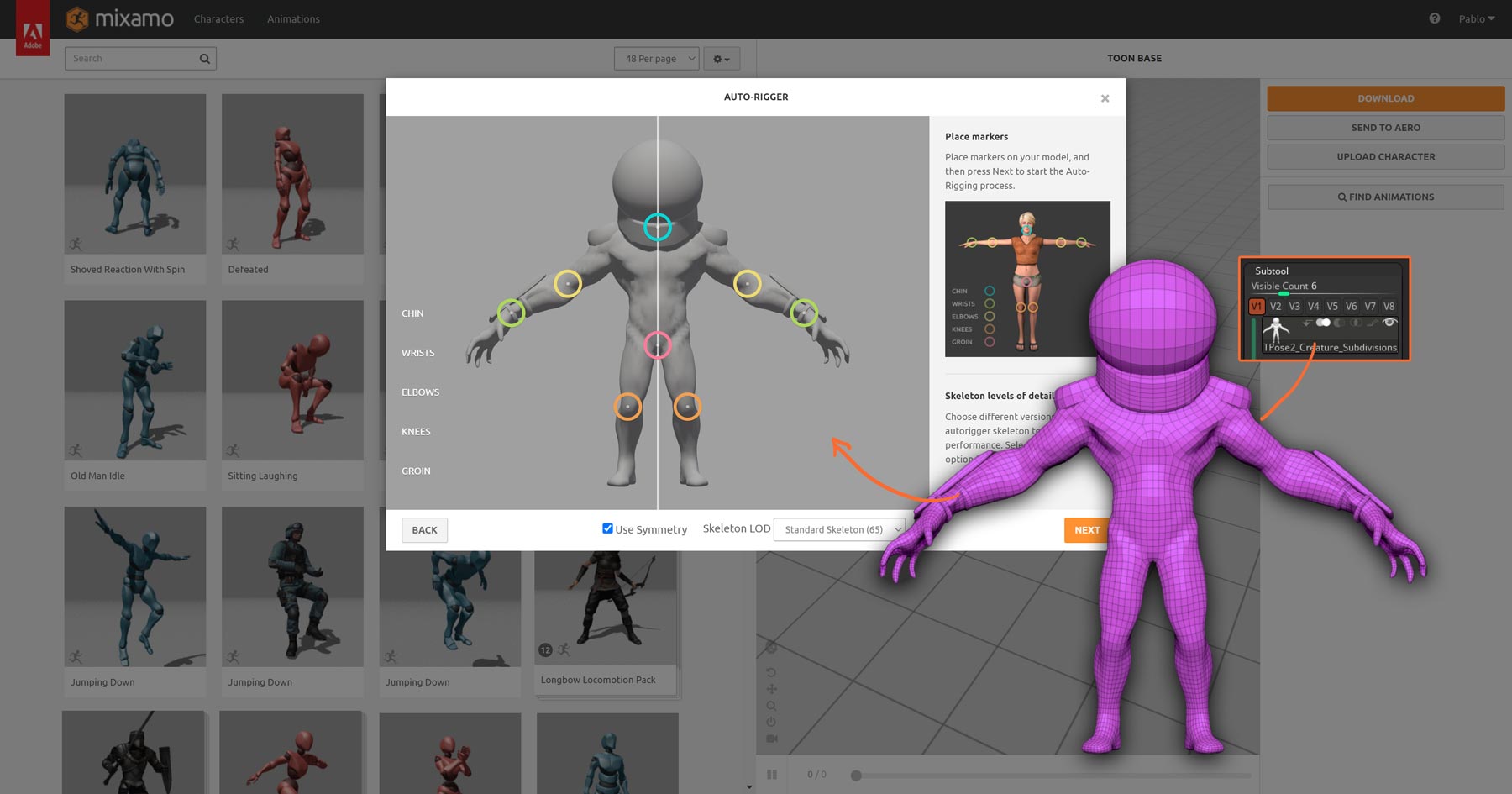
Task: Click the video camera icon in the viewer
Action: point(772,739)
